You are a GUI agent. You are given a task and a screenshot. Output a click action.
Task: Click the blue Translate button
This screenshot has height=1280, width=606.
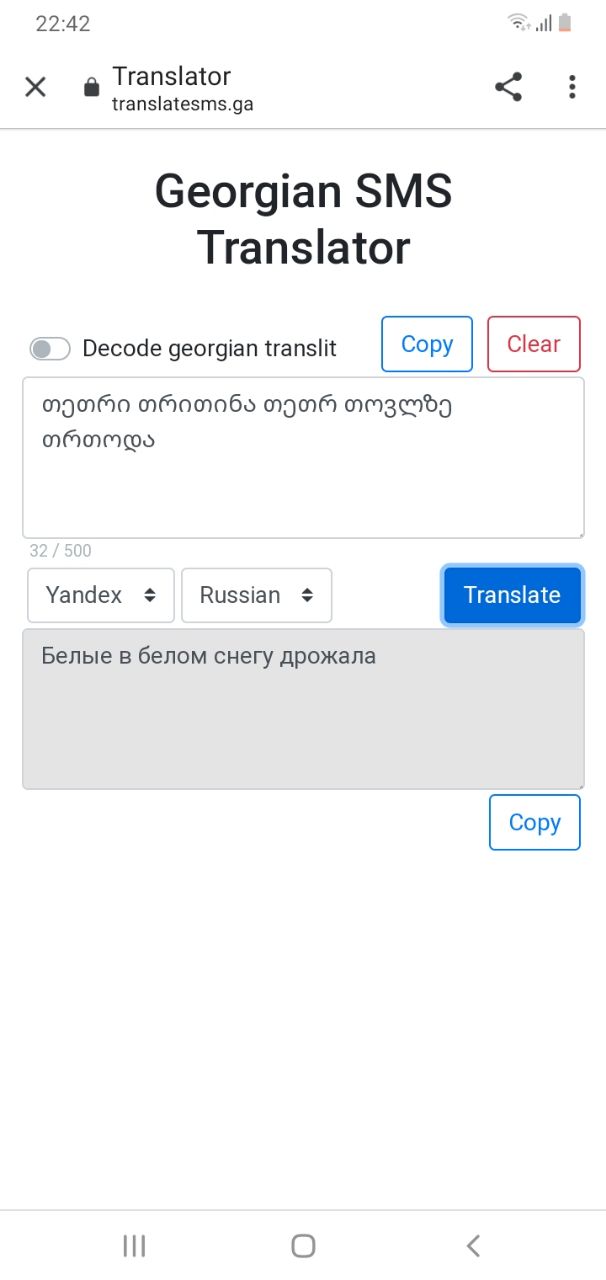tap(512, 595)
